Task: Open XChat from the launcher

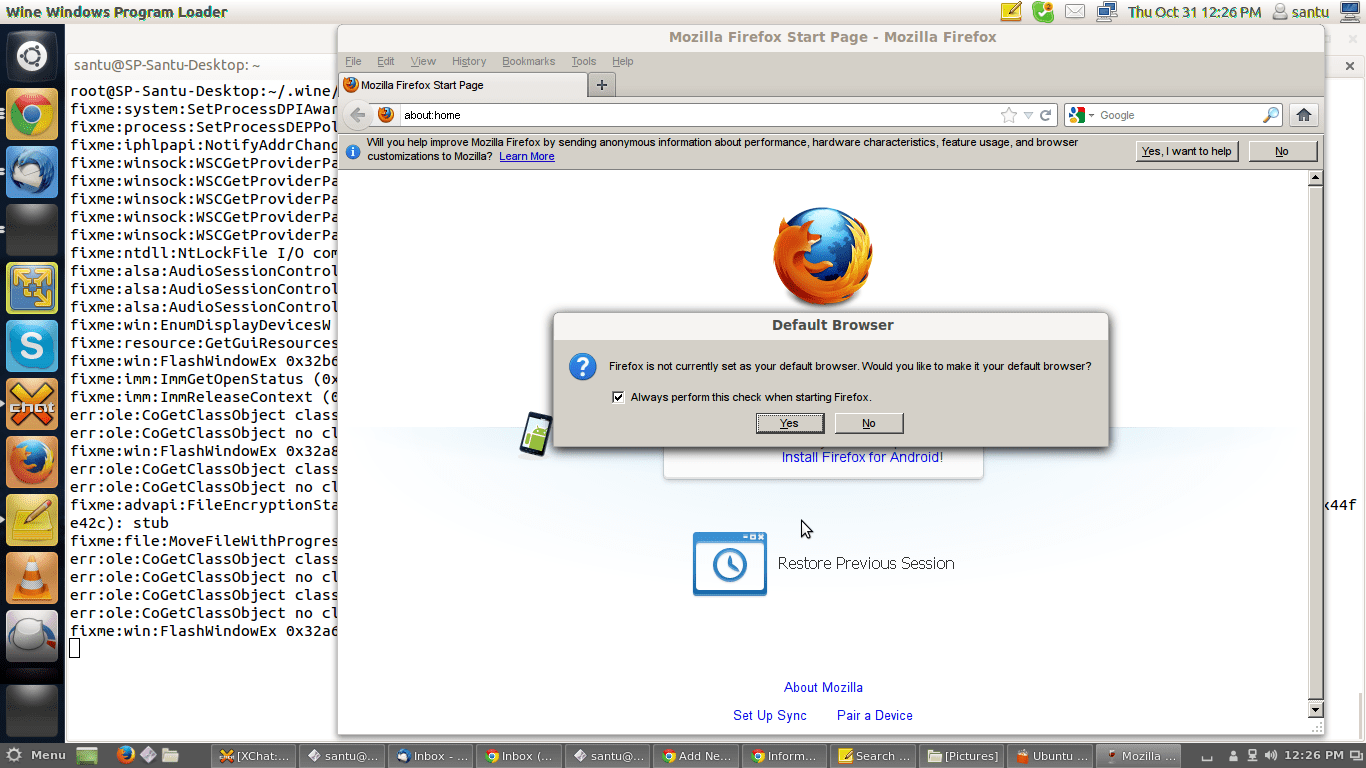Action: pos(32,405)
